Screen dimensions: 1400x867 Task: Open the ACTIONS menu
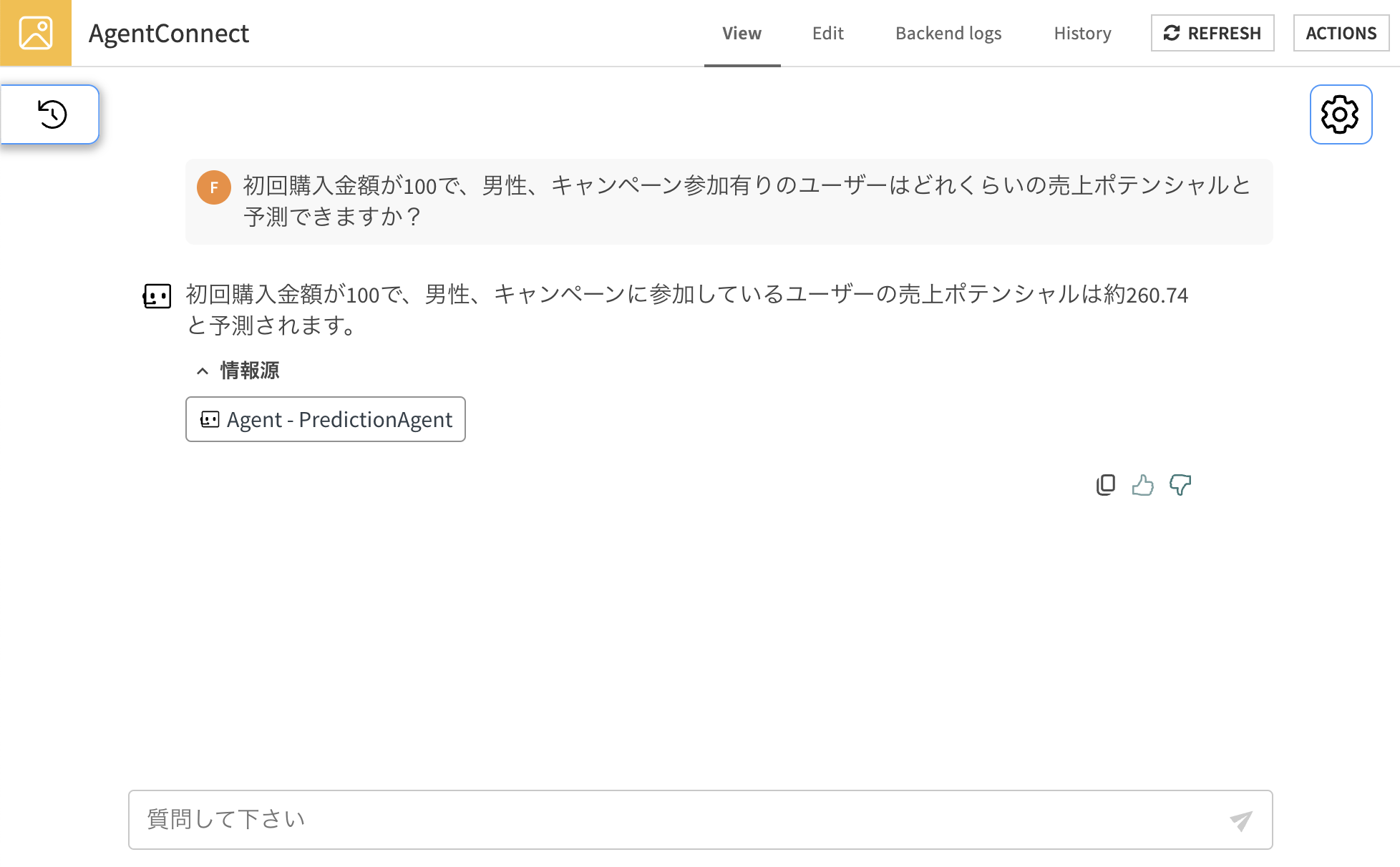pyautogui.click(x=1341, y=33)
